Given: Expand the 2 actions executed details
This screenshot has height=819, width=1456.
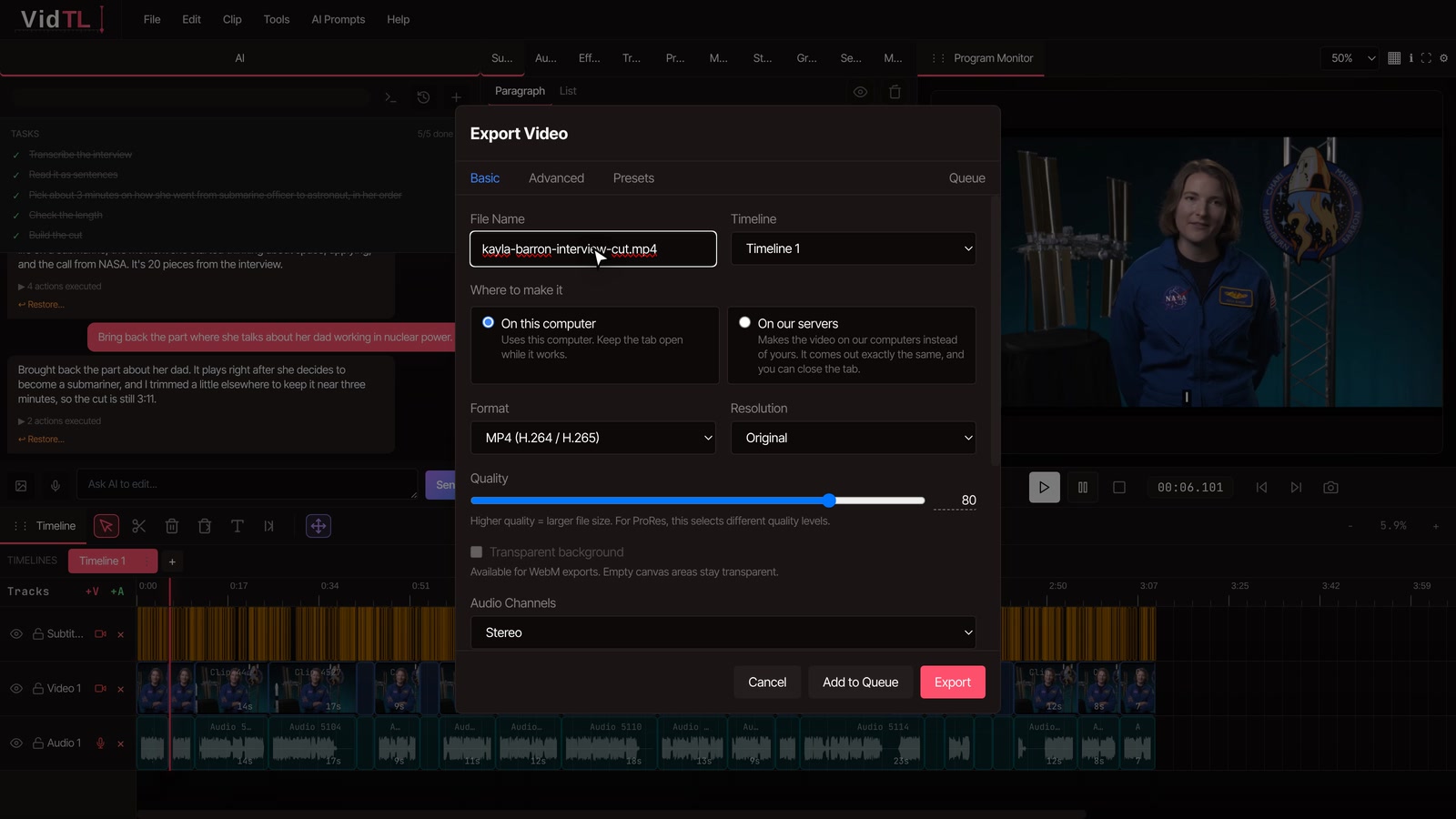Looking at the screenshot, I should tap(59, 421).
